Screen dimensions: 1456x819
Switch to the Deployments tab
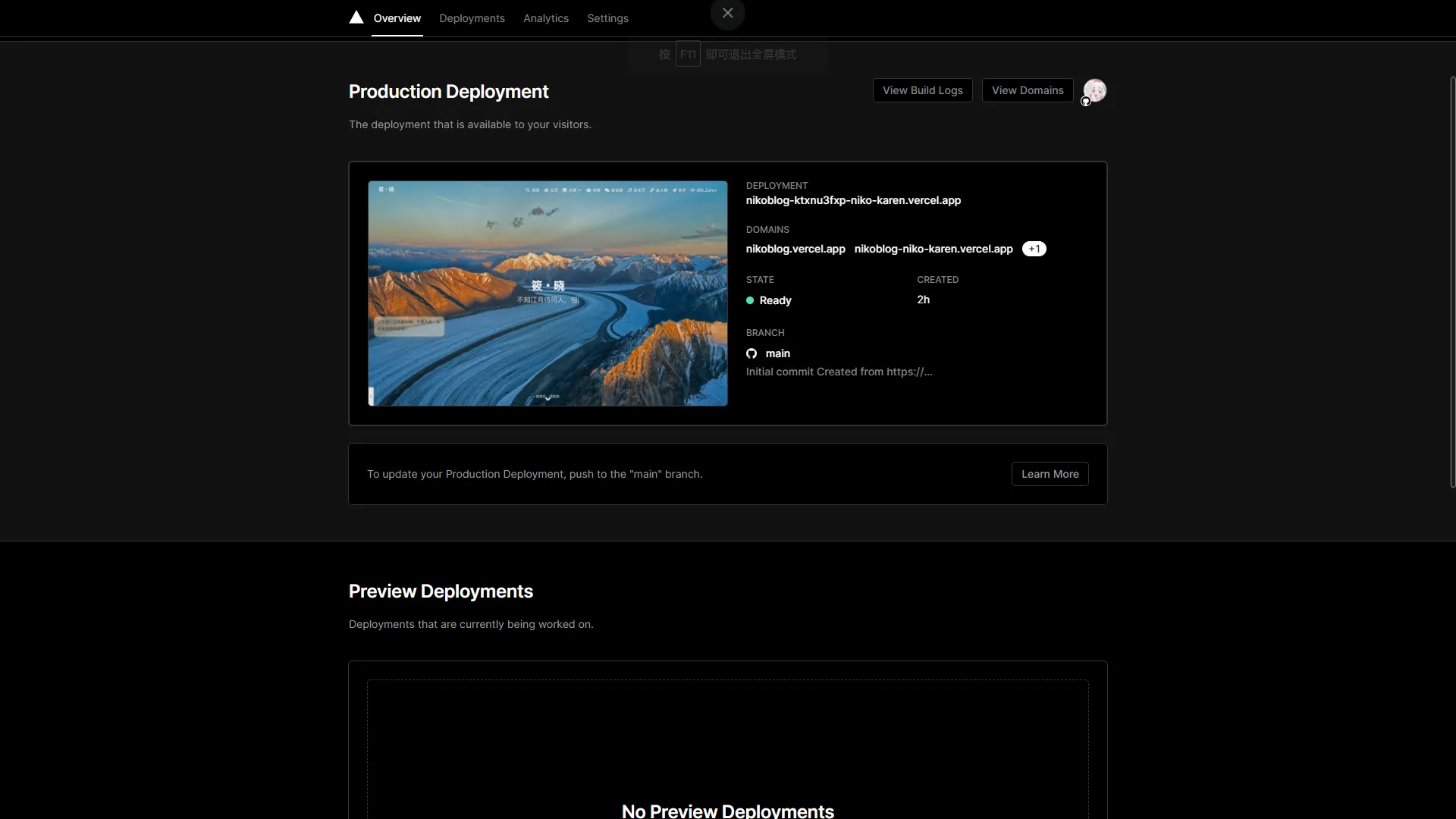point(472,18)
